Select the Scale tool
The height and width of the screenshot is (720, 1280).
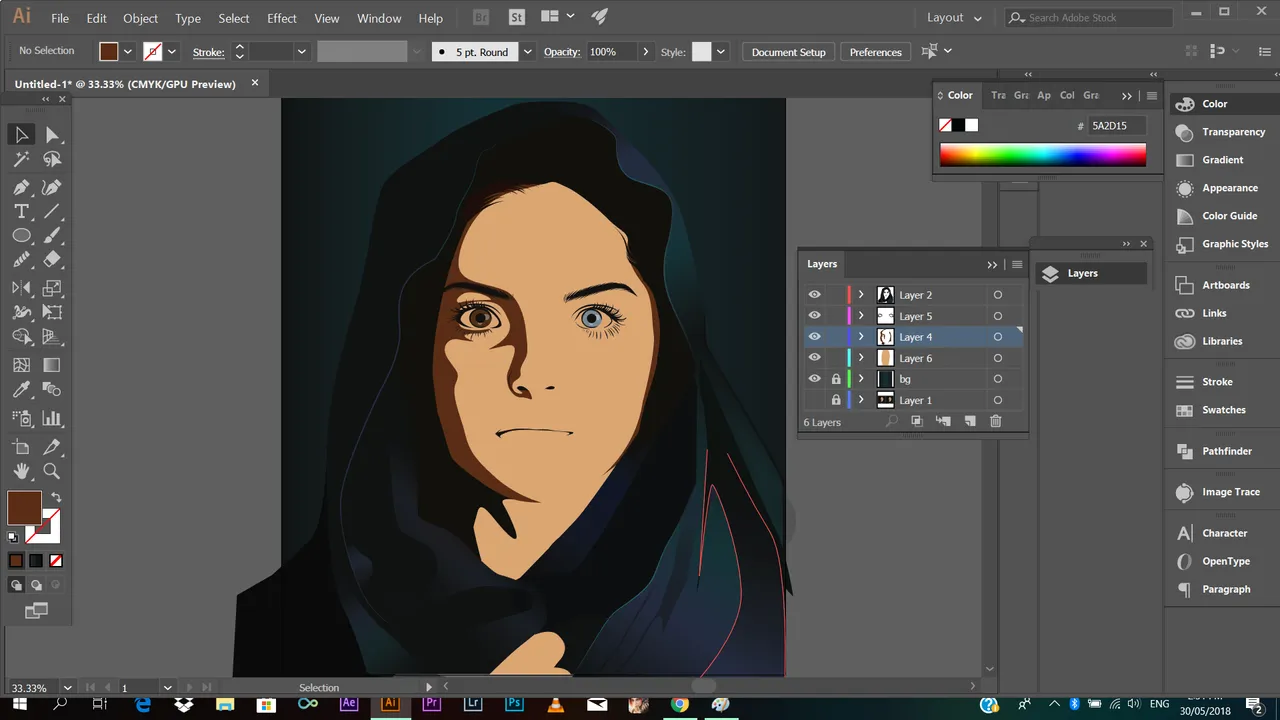click(x=52, y=288)
